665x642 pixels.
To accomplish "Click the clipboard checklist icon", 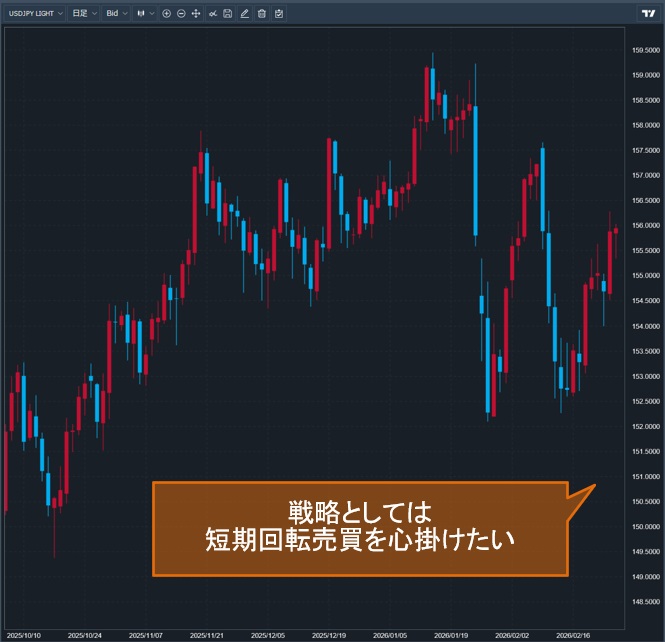I will (x=278, y=14).
